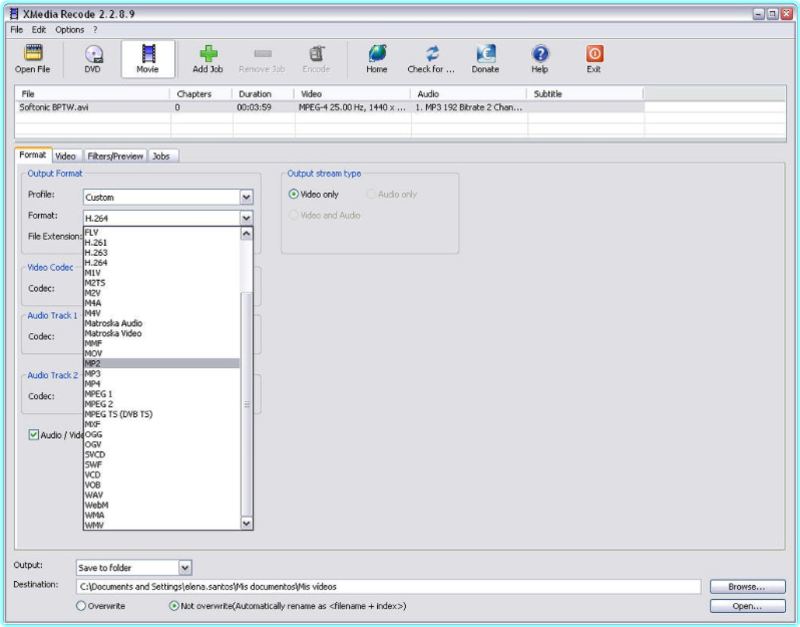Click the Chapters column header
Screen dimensions: 800x627
point(201,94)
